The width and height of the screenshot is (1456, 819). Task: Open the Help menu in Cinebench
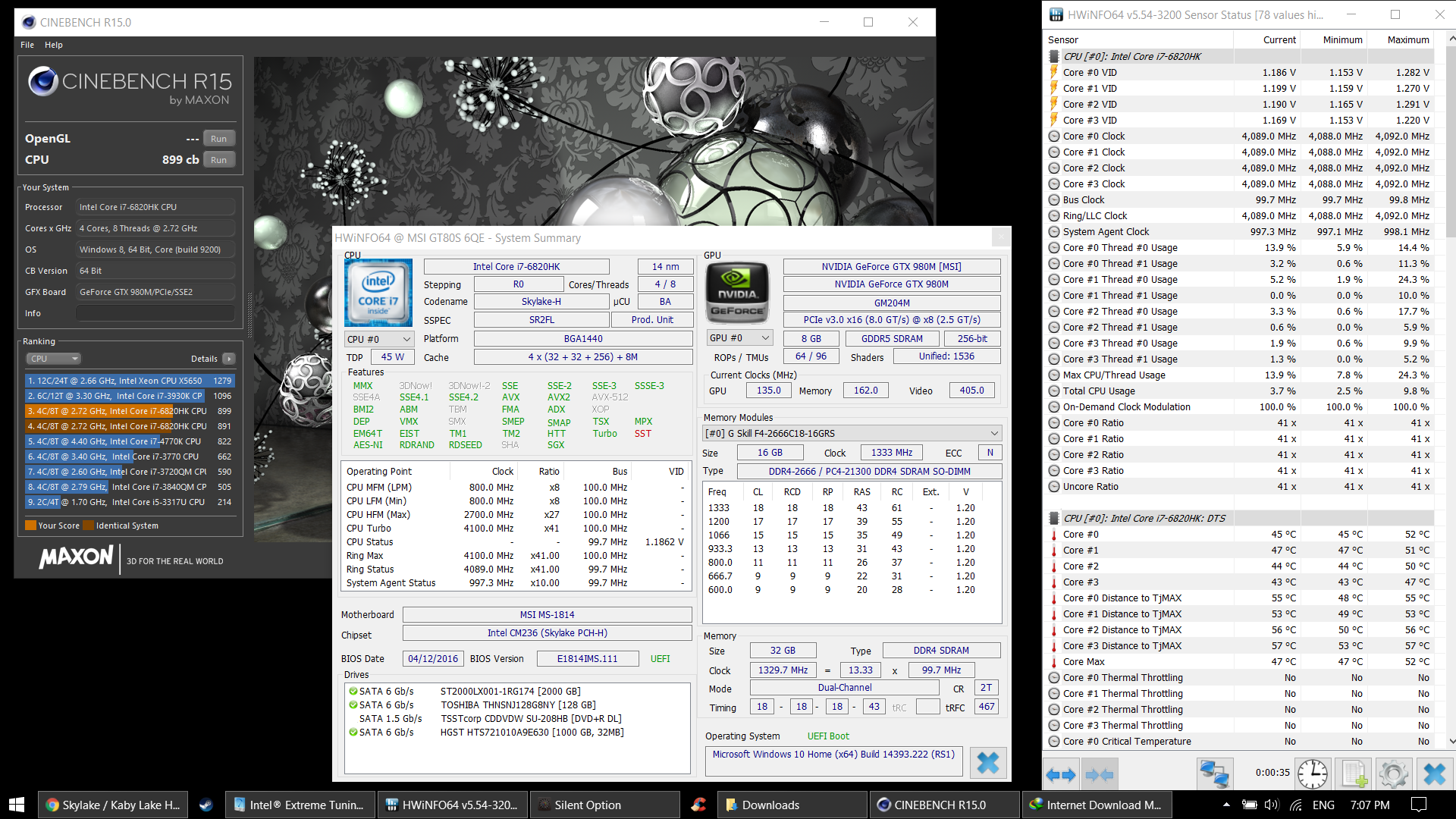53,45
